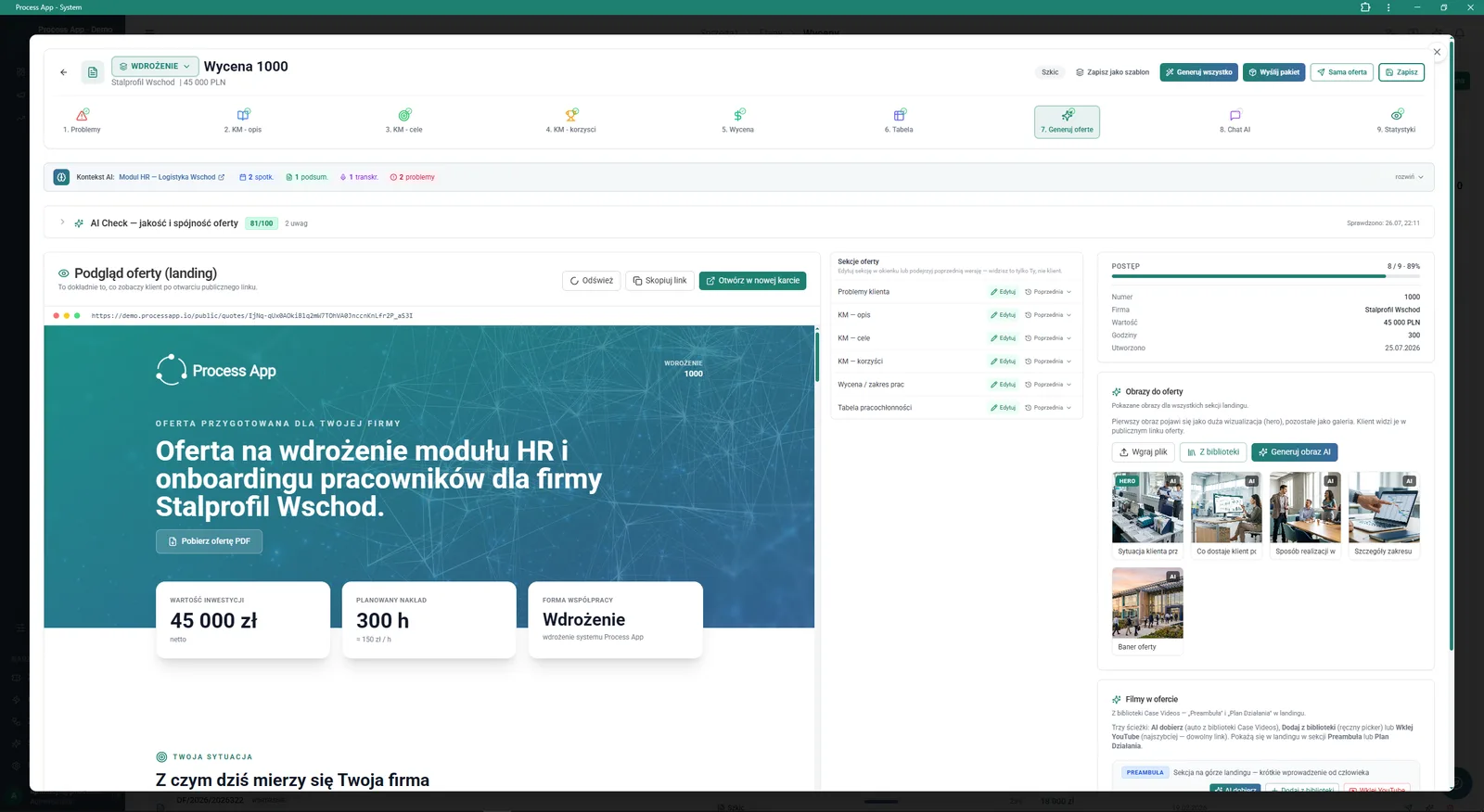Click Skopiuj link button
The image size is (1484, 812).
[659, 281]
